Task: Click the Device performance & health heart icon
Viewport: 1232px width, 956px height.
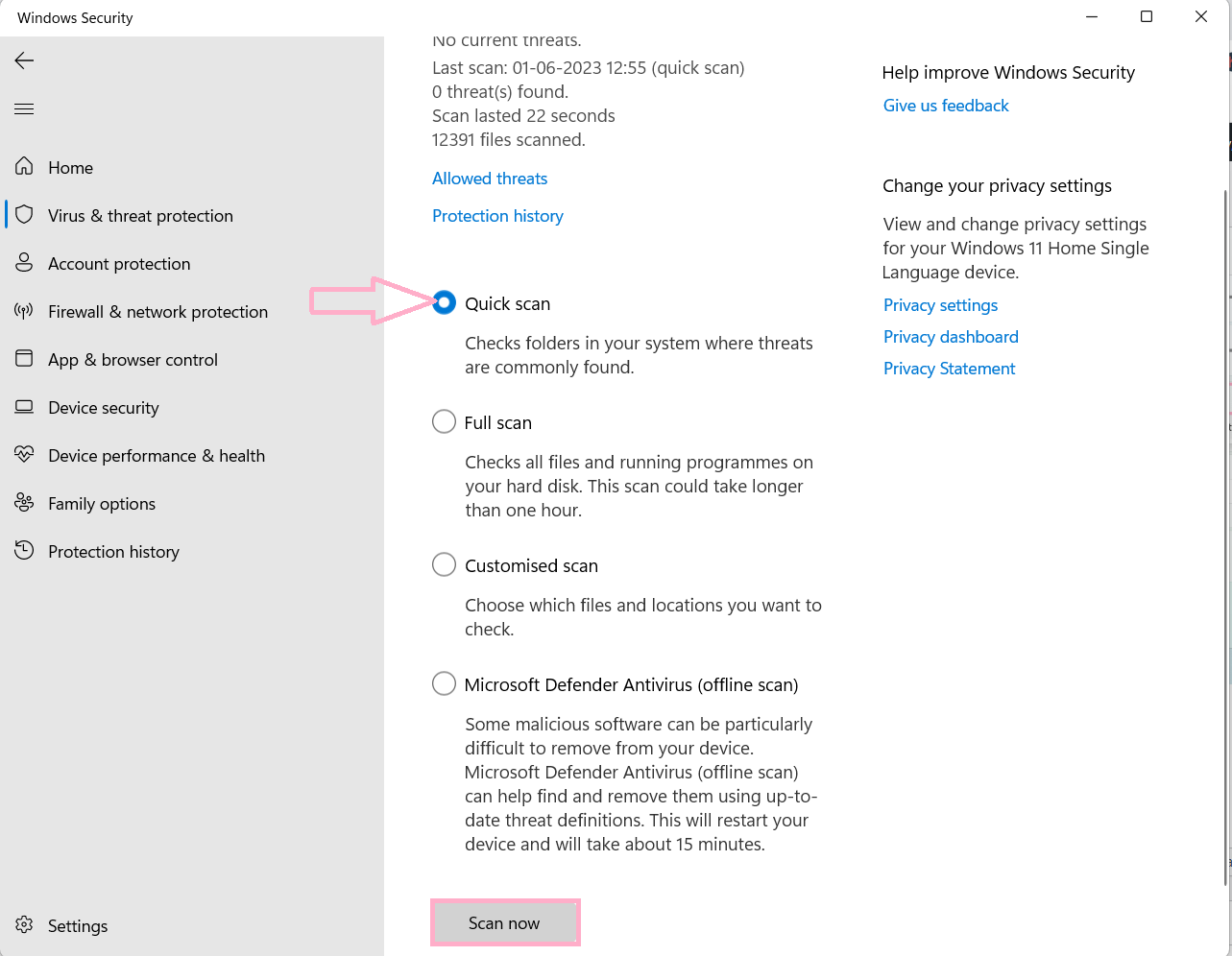Action: point(25,455)
